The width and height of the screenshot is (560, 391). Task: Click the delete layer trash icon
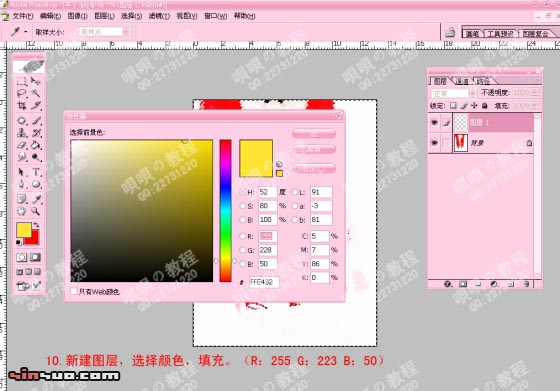tap(526, 284)
